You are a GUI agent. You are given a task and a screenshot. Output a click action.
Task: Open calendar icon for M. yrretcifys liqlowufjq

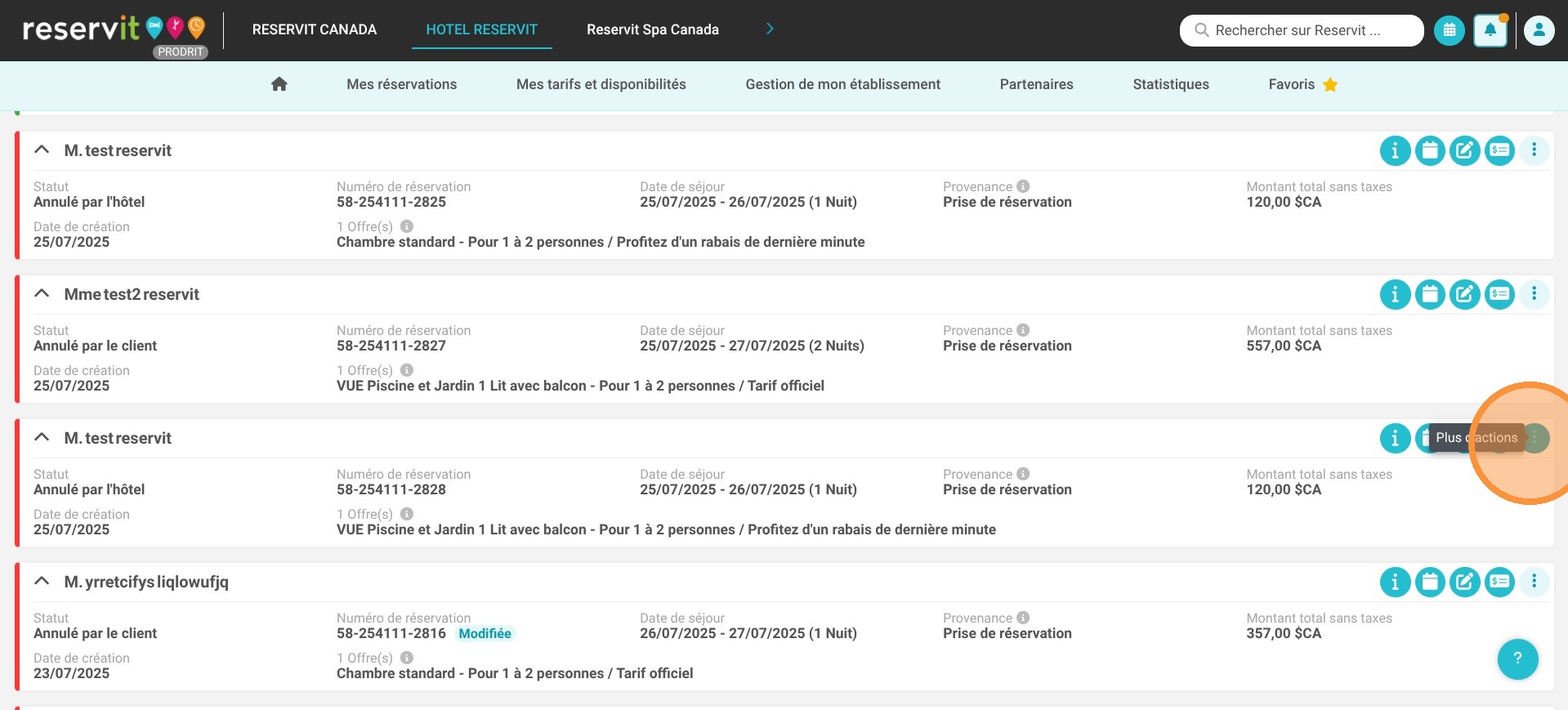pyautogui.click(x=1430, y=582)
